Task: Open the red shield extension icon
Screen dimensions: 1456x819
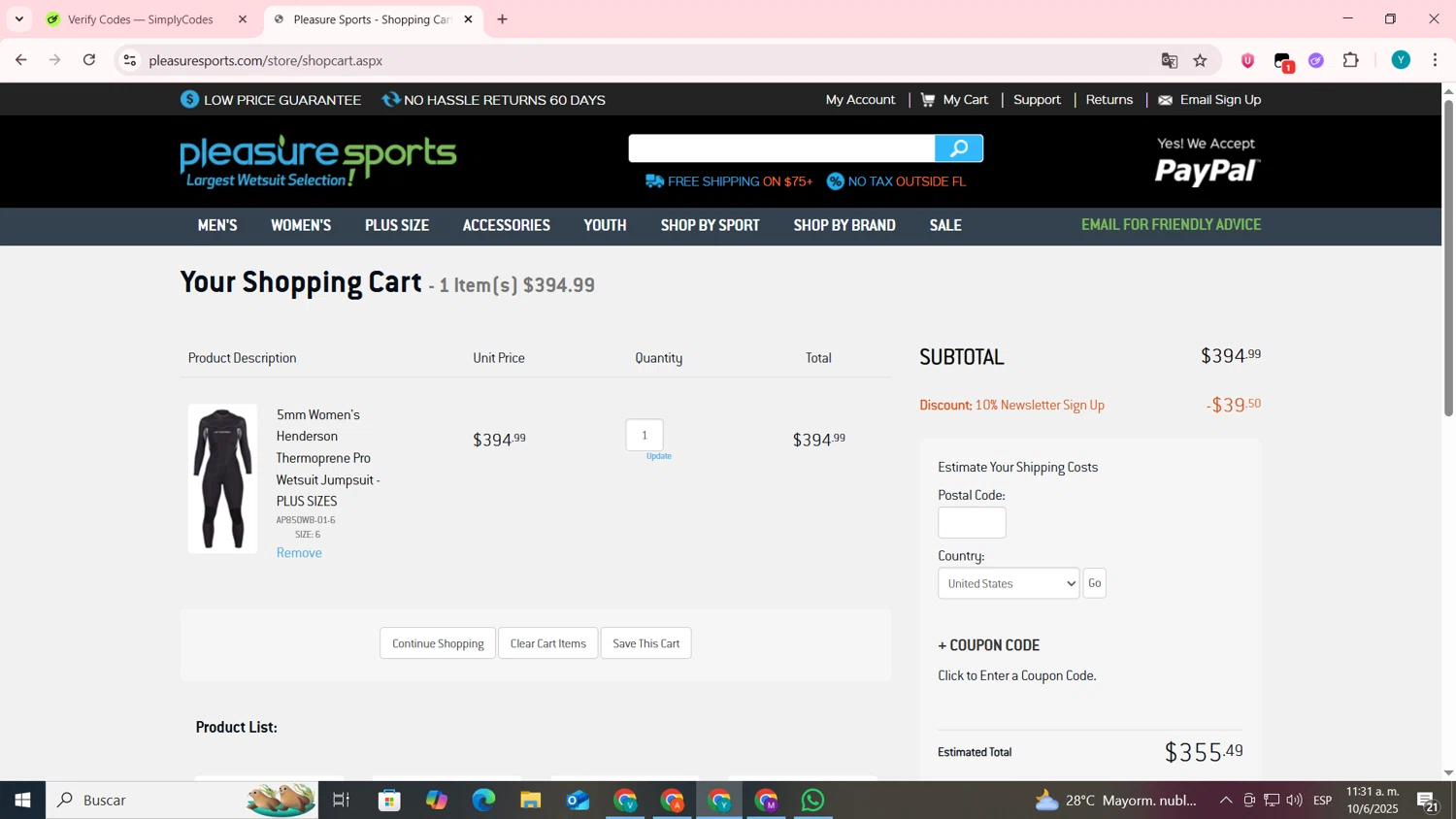Action: tap(1248, 60)
